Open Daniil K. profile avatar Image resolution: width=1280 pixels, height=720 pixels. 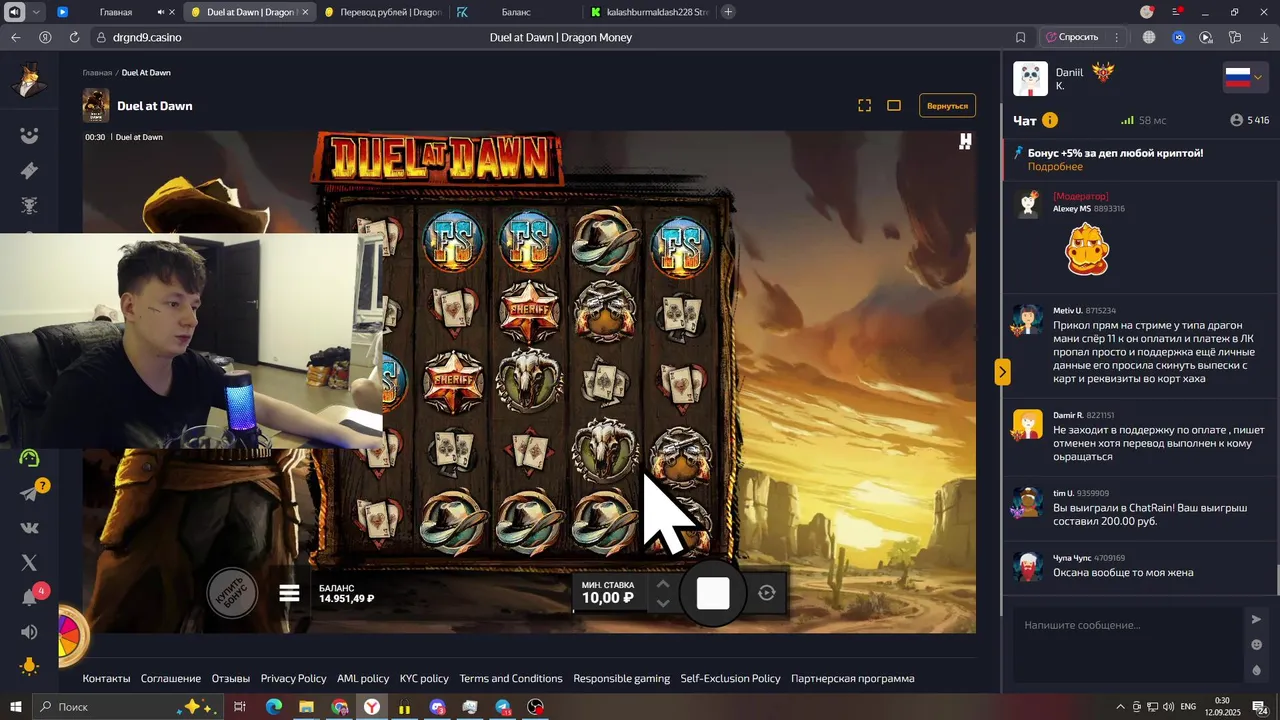point(1030,79)
